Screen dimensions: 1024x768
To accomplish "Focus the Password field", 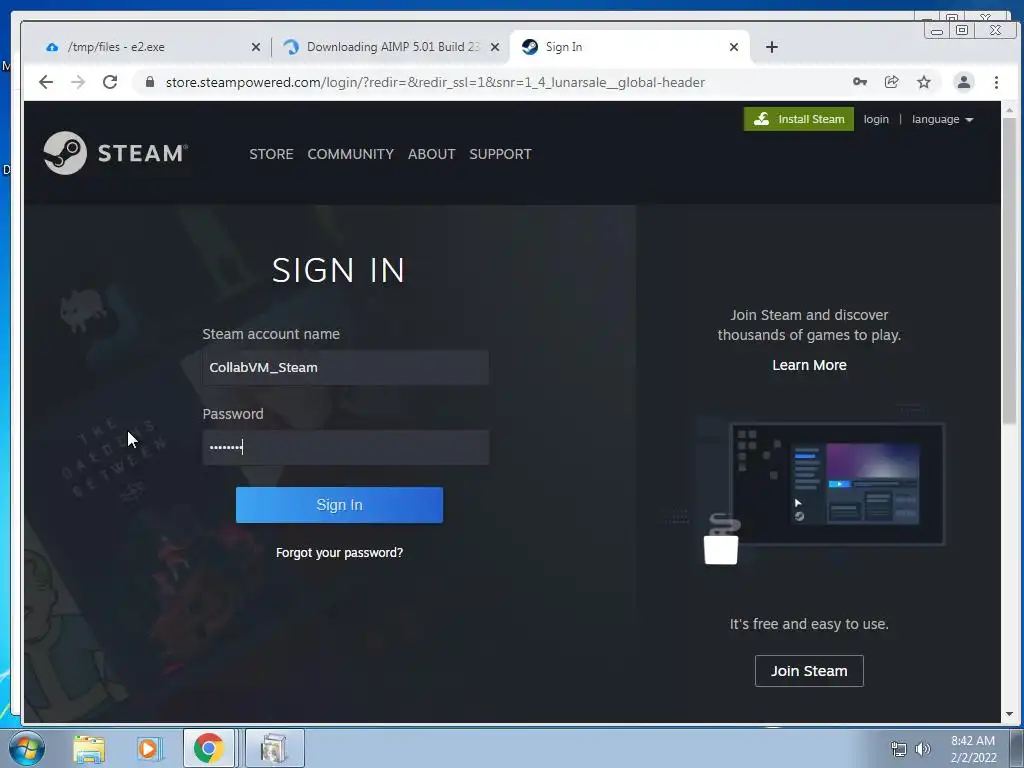I will coord(345,447).
